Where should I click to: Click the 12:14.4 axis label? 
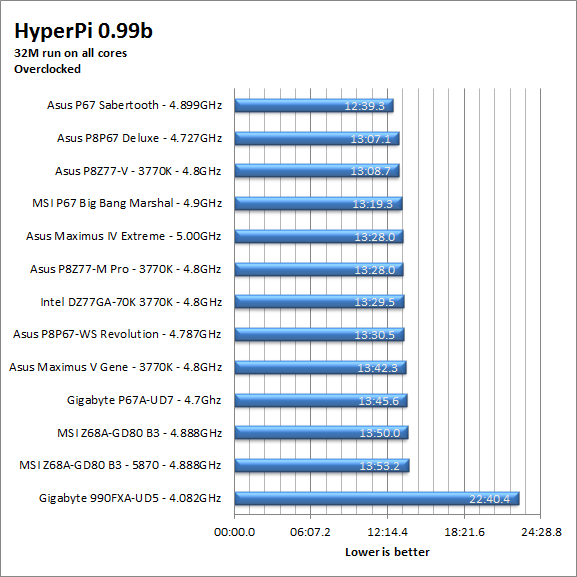[387, 532]
